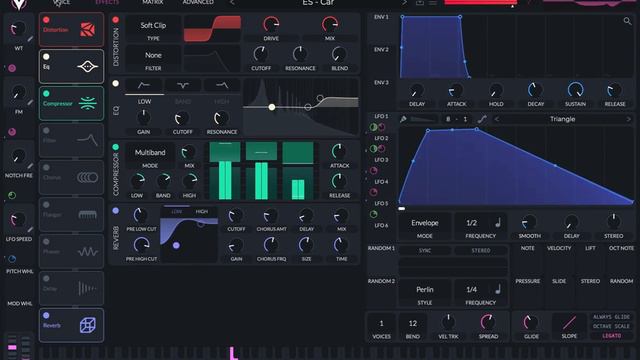Open the hamburger menu icon in header

[x=433, y=2]
